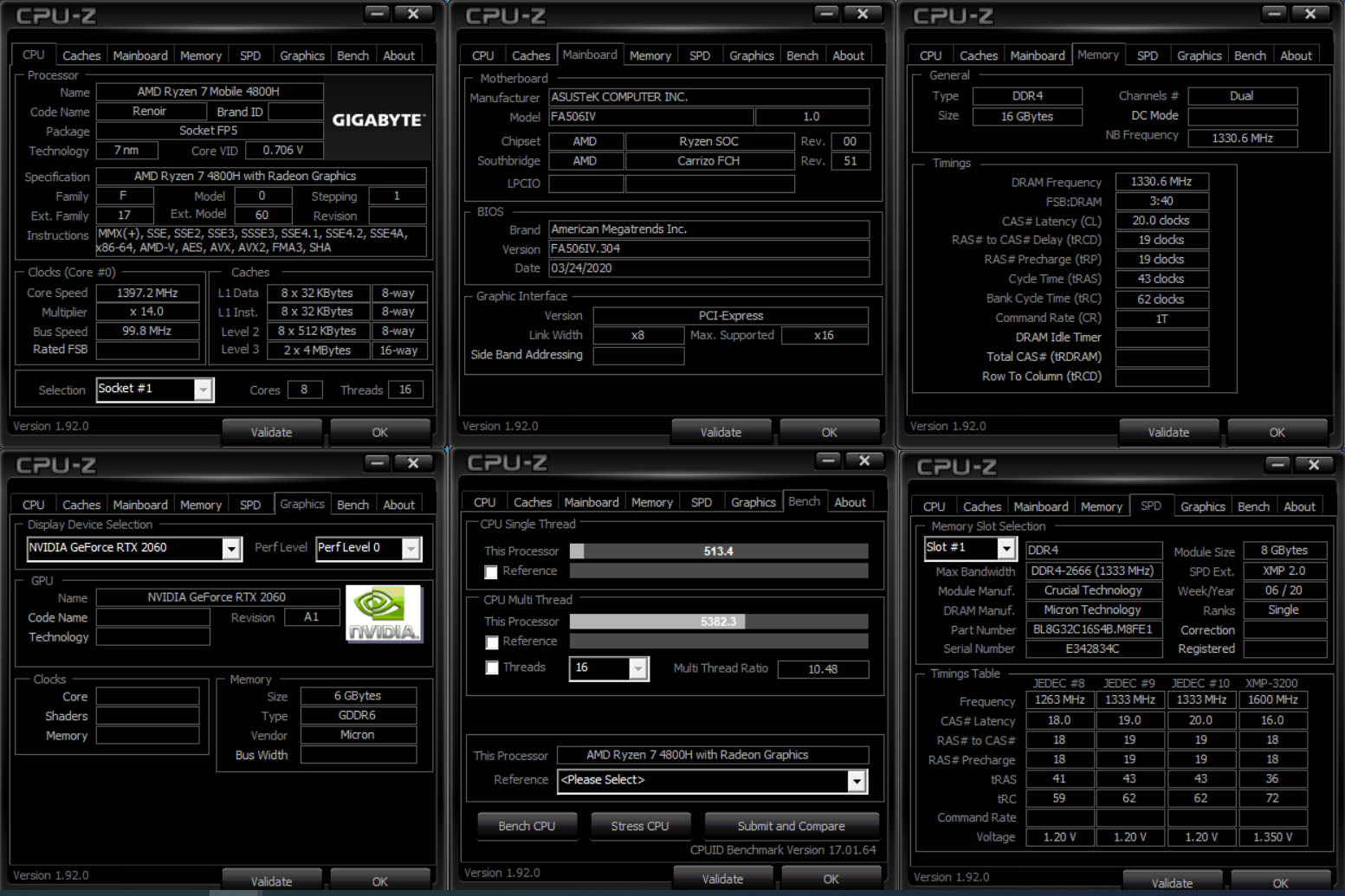Screen dimensions: 1345x896
Task: Click the Stress CPU button
Action: pyautogui.click(x=640, y=826)
